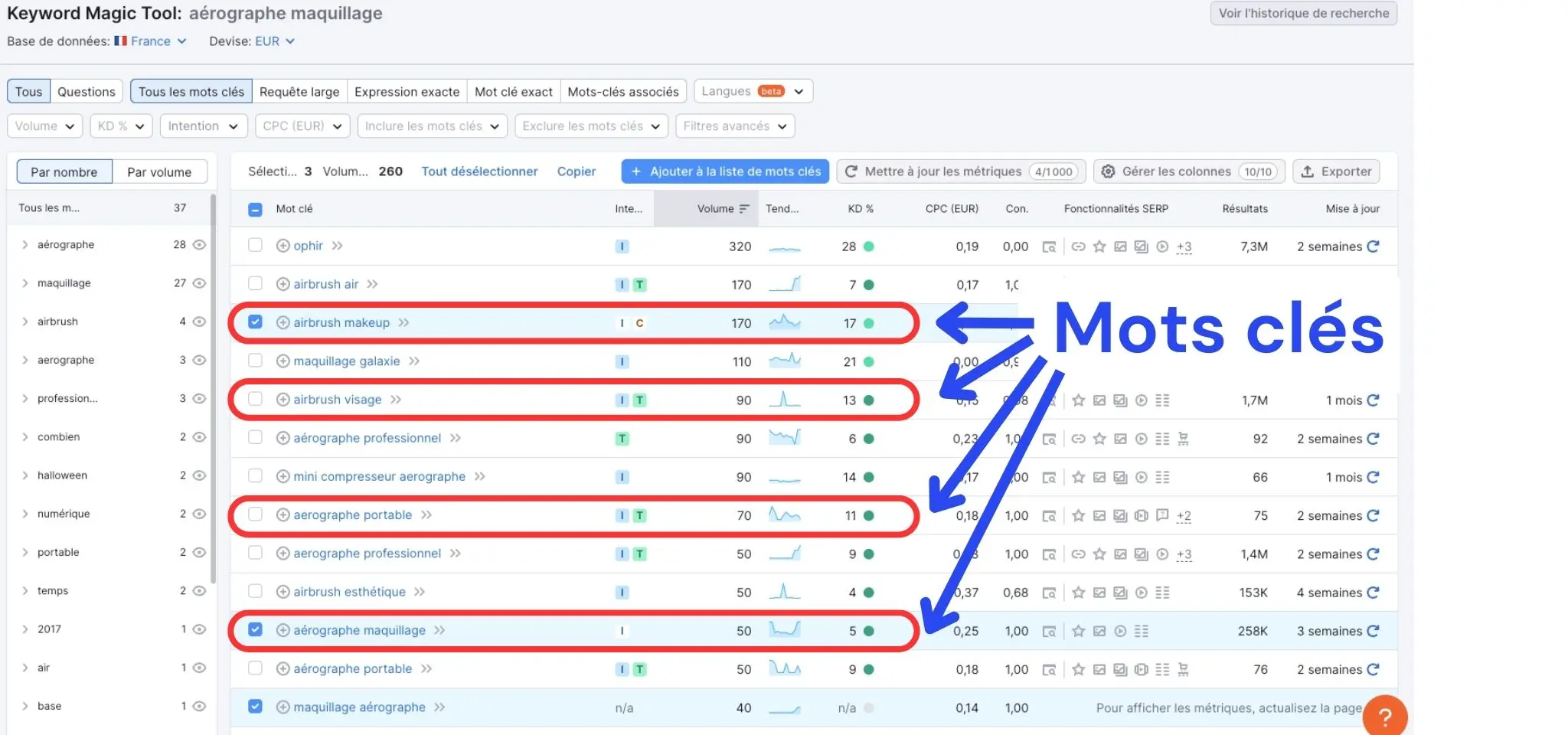
Task: Open SERP view icon for aérographe portable 76 row
Action: click(1049, 670)
